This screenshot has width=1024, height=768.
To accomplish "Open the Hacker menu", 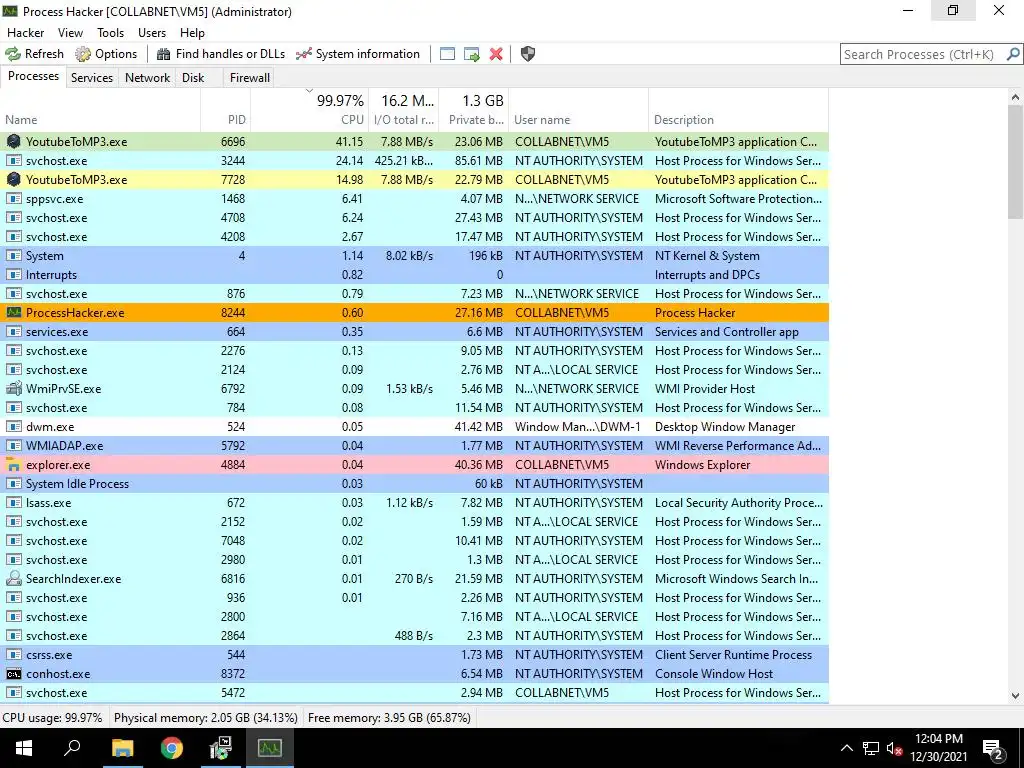I will [x=25, y=33].
